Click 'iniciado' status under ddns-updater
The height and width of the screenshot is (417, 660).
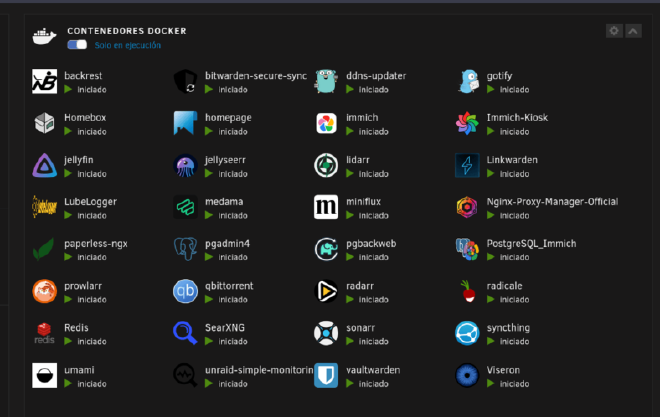pyautogui.click(x=373, y=90)
